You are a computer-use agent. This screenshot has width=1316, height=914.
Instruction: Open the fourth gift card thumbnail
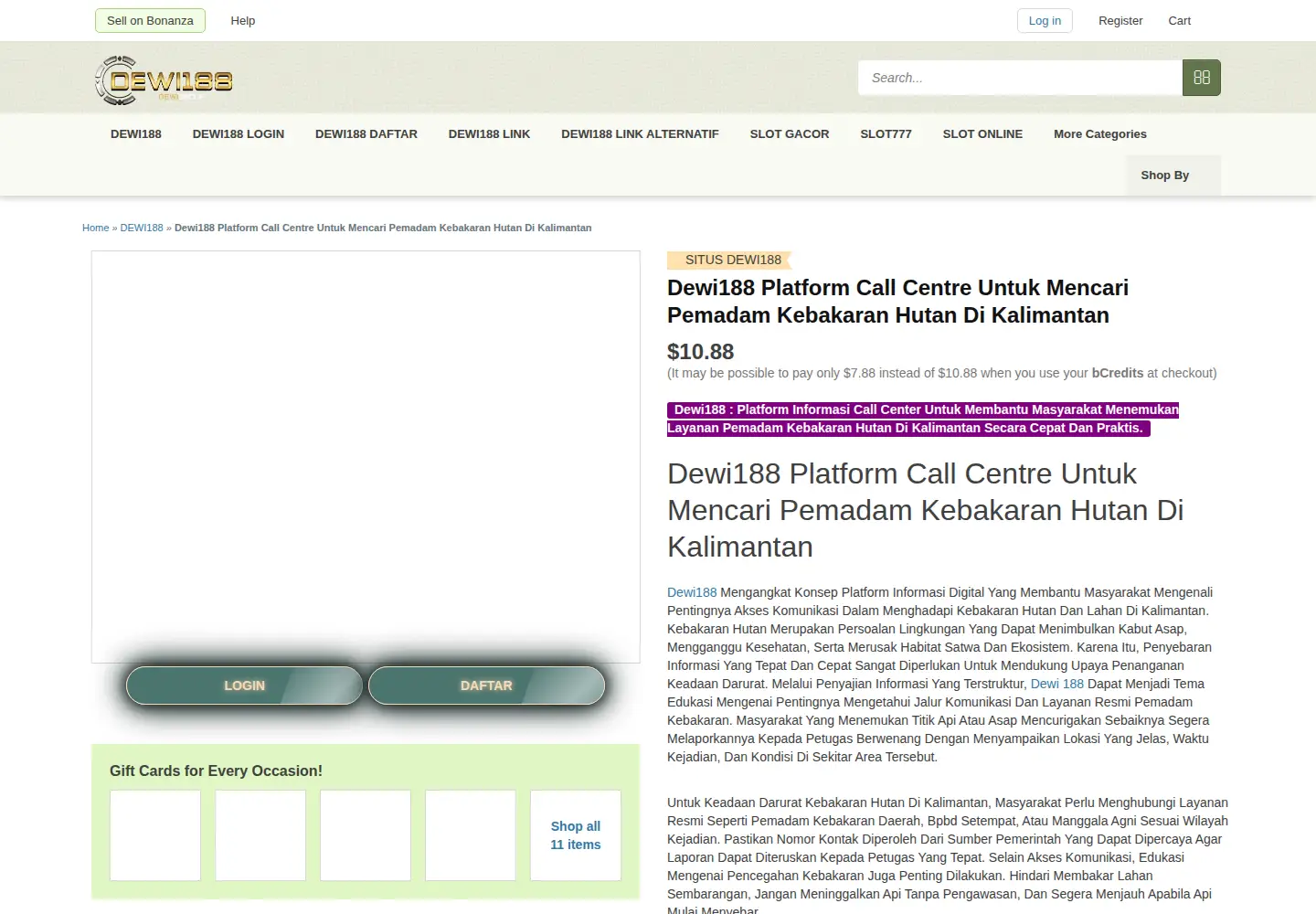[x=471, y=835]
